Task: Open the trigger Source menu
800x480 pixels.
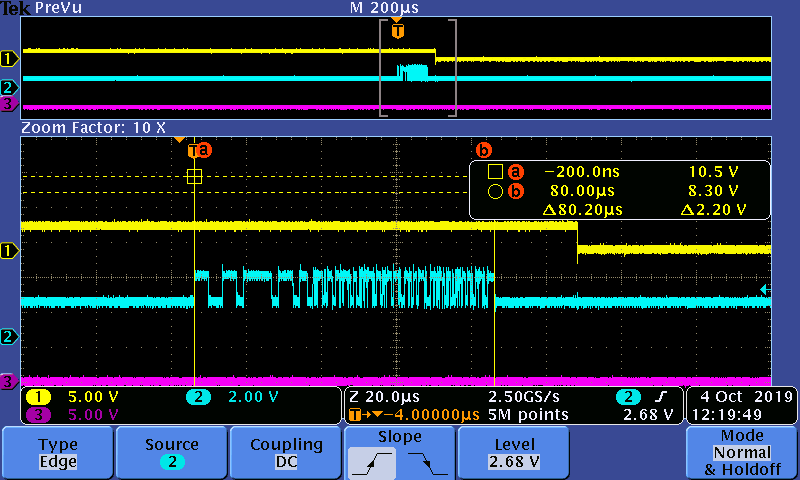Action: (x=171, y=452)
